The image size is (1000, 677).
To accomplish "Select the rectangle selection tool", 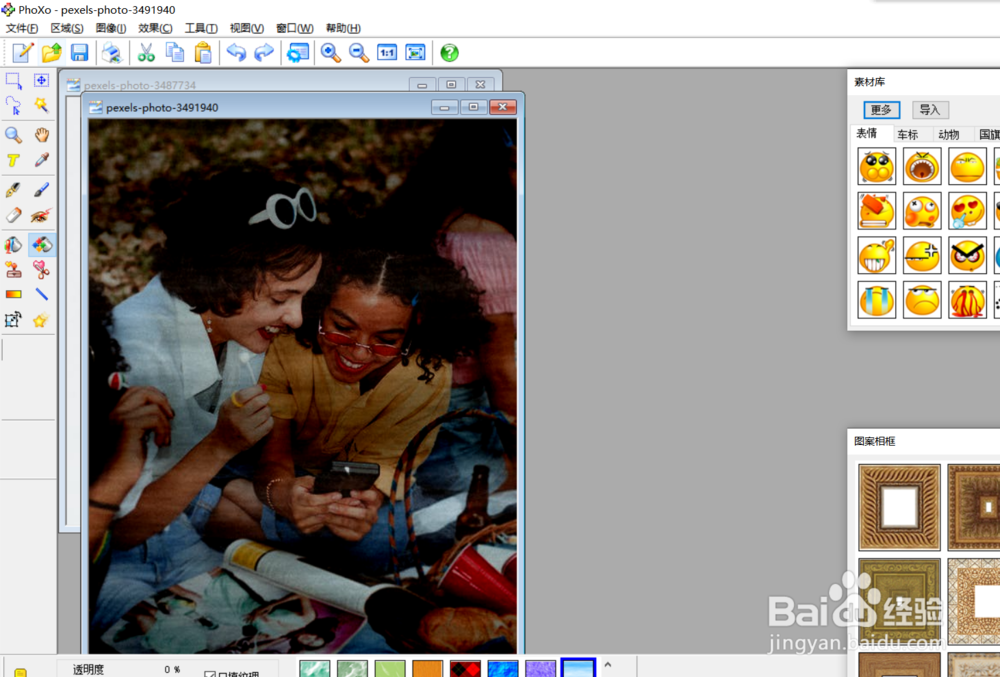I will tap(13, 80).
